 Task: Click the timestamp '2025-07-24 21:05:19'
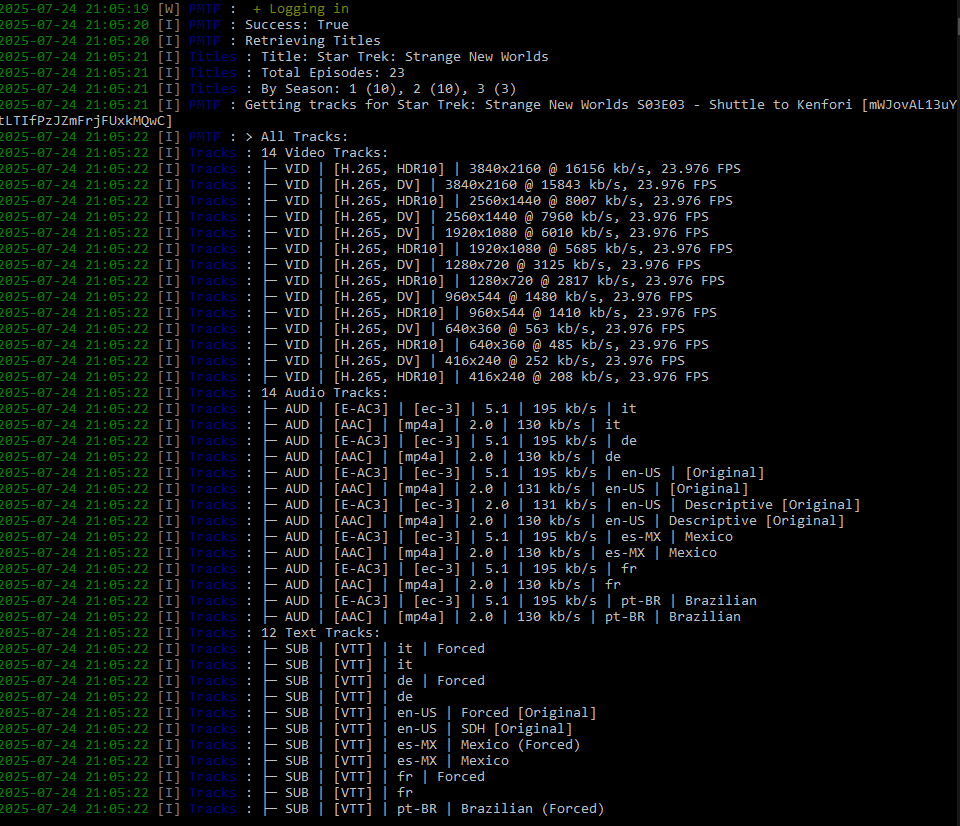tap(74, 9)
